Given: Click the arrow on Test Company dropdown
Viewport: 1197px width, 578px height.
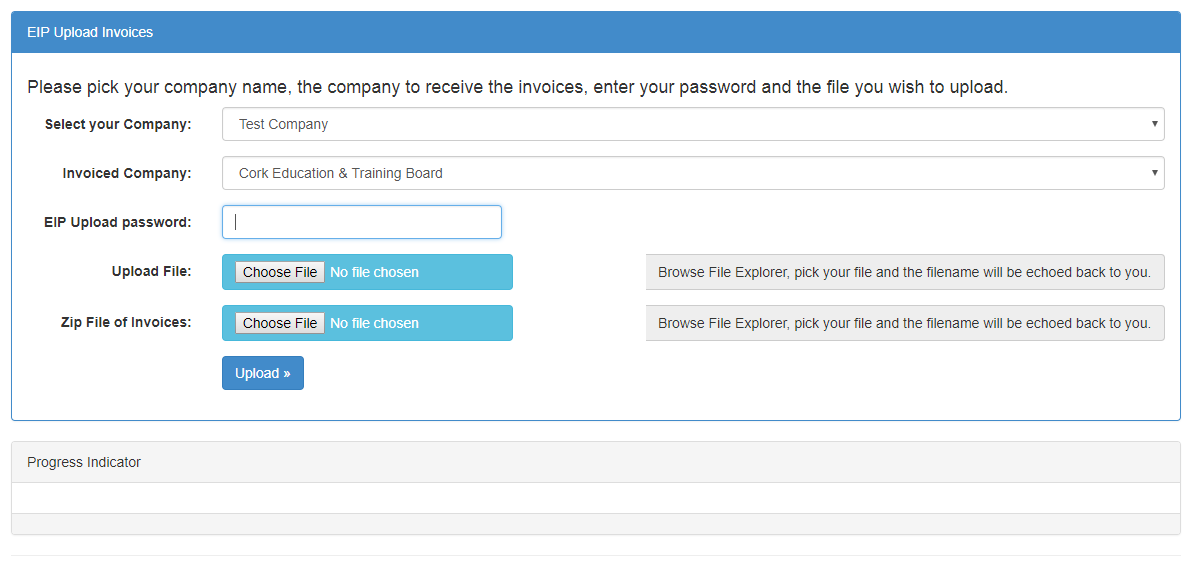Looking at the screenshot, I should tap(1155, 124).
